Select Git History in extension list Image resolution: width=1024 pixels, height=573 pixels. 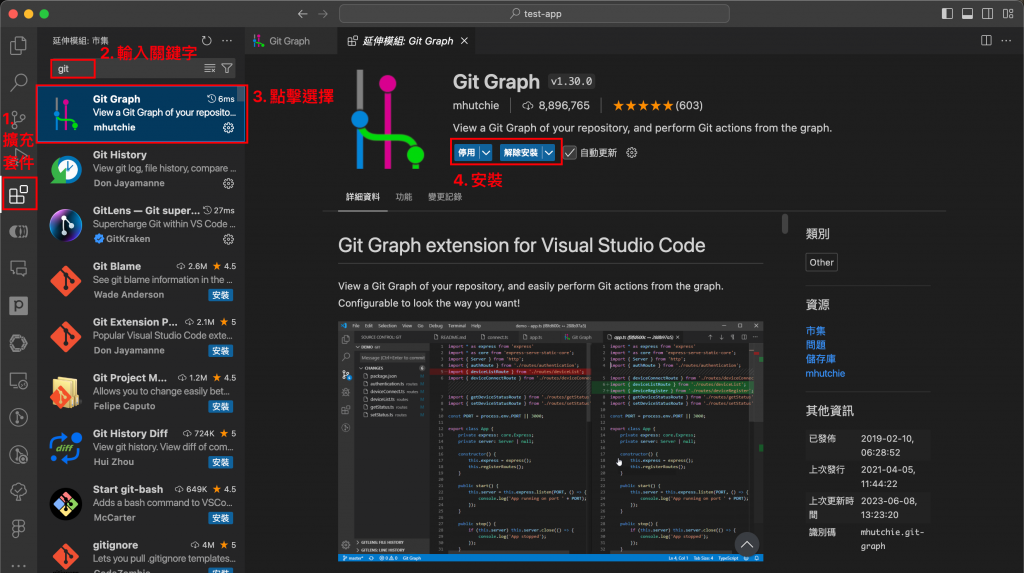tap(141, 169)
